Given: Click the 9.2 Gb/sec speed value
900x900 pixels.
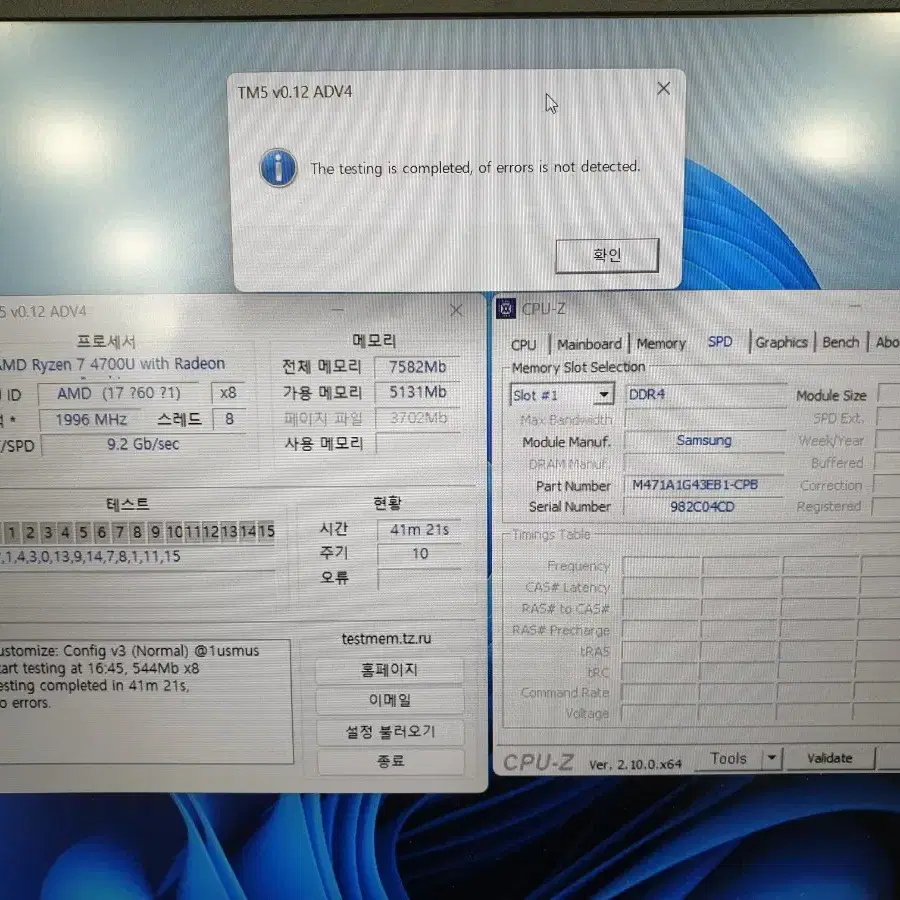Looking at the screenshot, I should 143,444.
